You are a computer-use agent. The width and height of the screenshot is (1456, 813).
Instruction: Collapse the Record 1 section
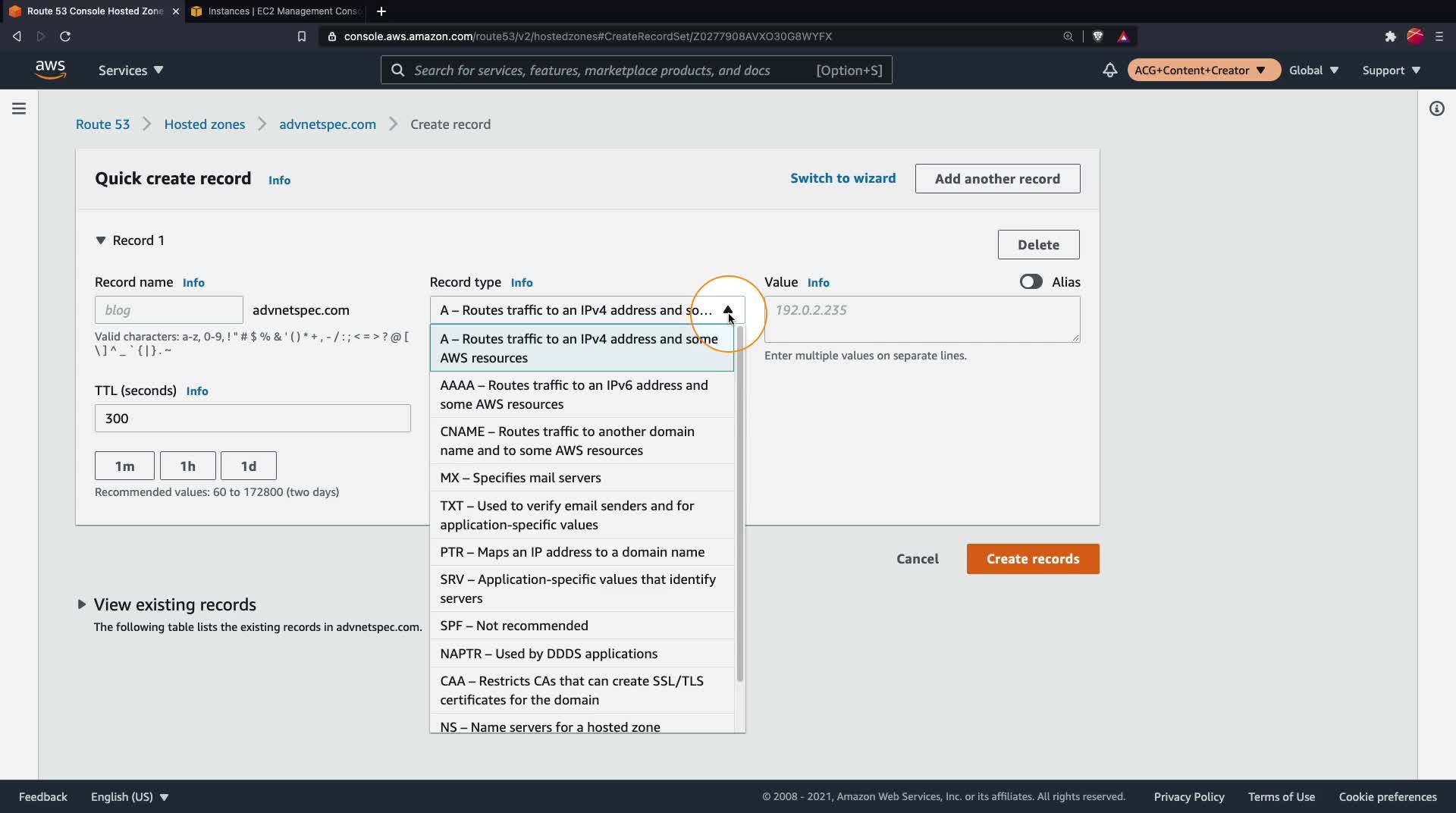point(100,240)
